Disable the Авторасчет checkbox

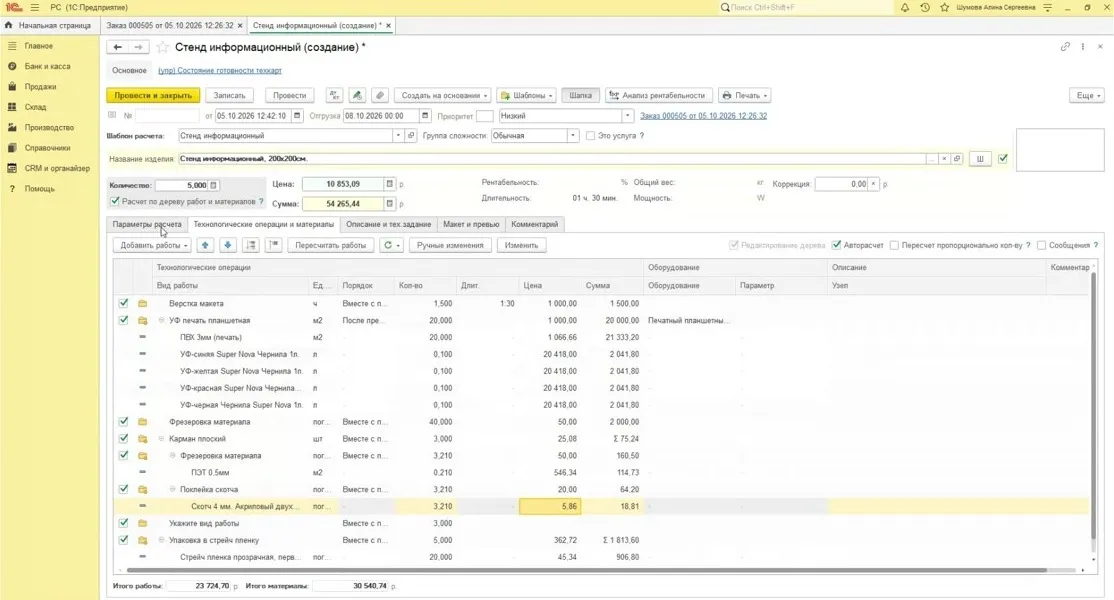837,245
